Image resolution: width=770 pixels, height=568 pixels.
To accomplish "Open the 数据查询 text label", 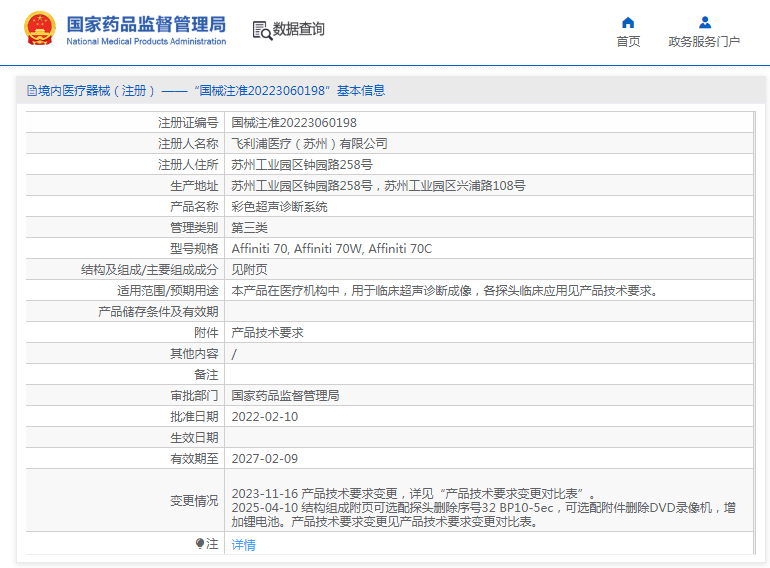I will tap(299, 30).
